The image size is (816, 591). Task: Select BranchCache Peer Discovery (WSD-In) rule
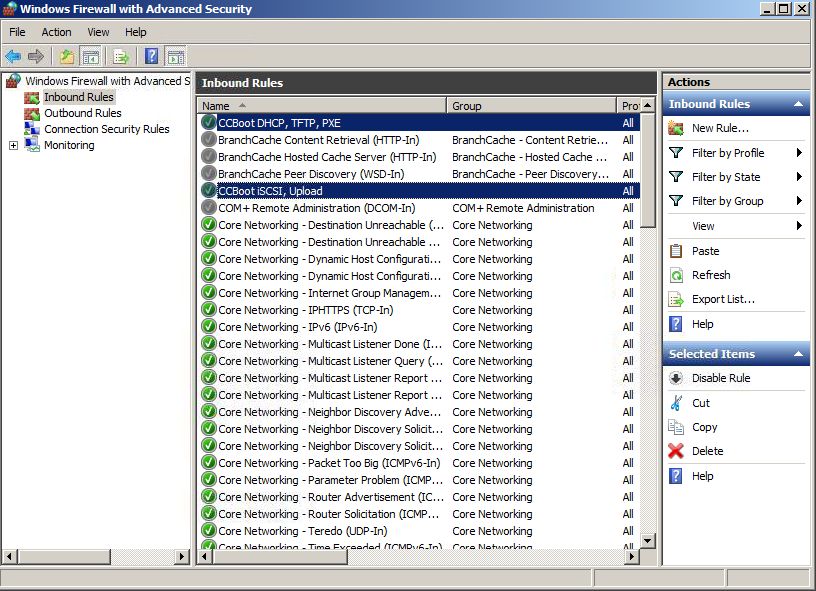point(420,174)
